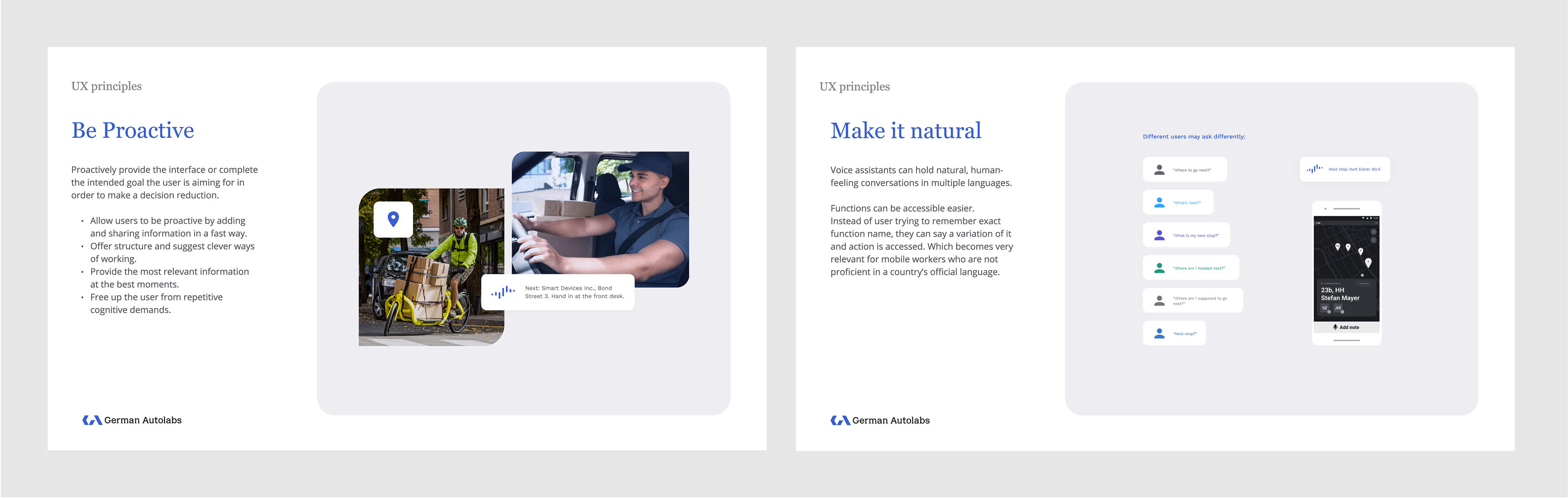Click the BZ package tile on the phone screen
This screenshot has width=1568, height=498.
tap(1338, 308)
